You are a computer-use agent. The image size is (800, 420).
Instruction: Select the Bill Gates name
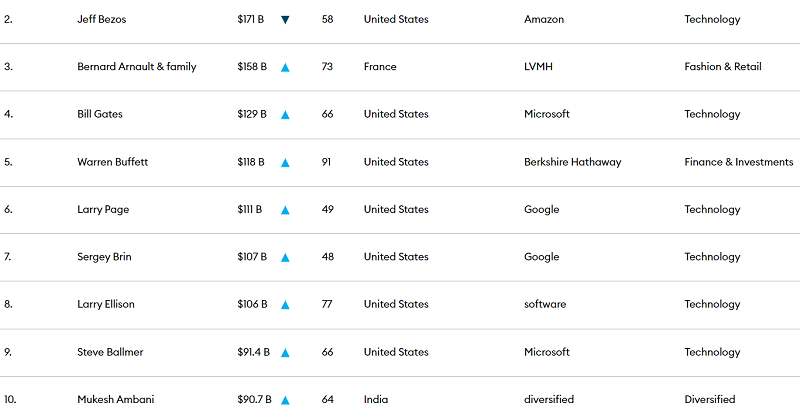tap(100, 114)
